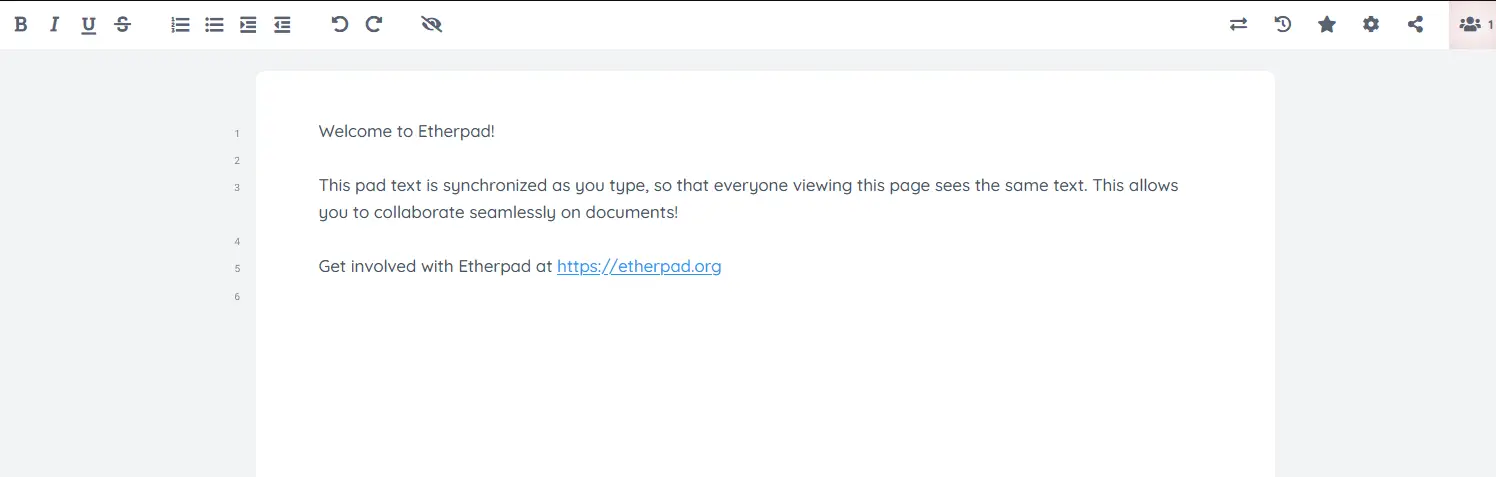This screenshot has height=477, width=1496.
Task: Insert an ordered numbered list
Action: coord(180,25)
